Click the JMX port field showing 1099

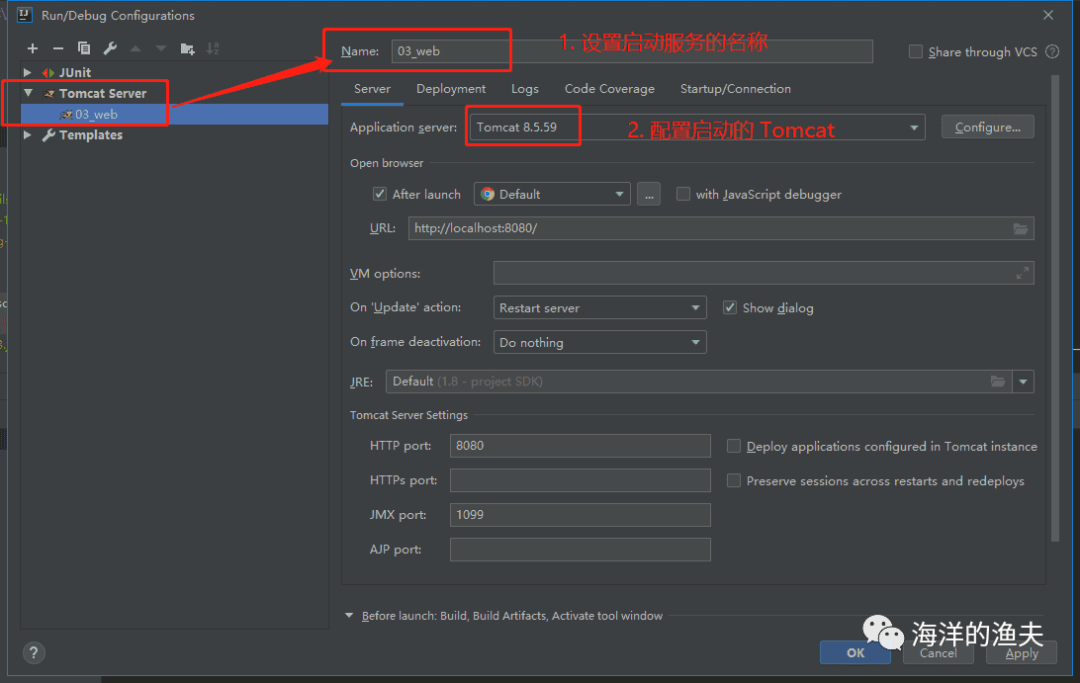580,514
